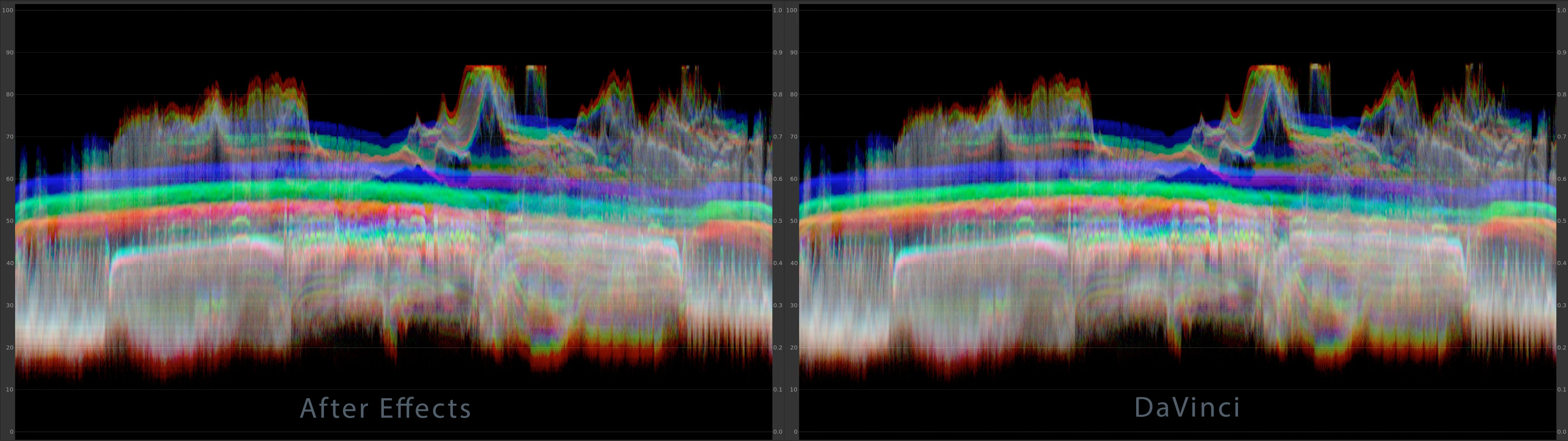Click the 20 mark on the DaVinci scope's left scale
This screenshot has width=1568, height=441.
point(793,348)
